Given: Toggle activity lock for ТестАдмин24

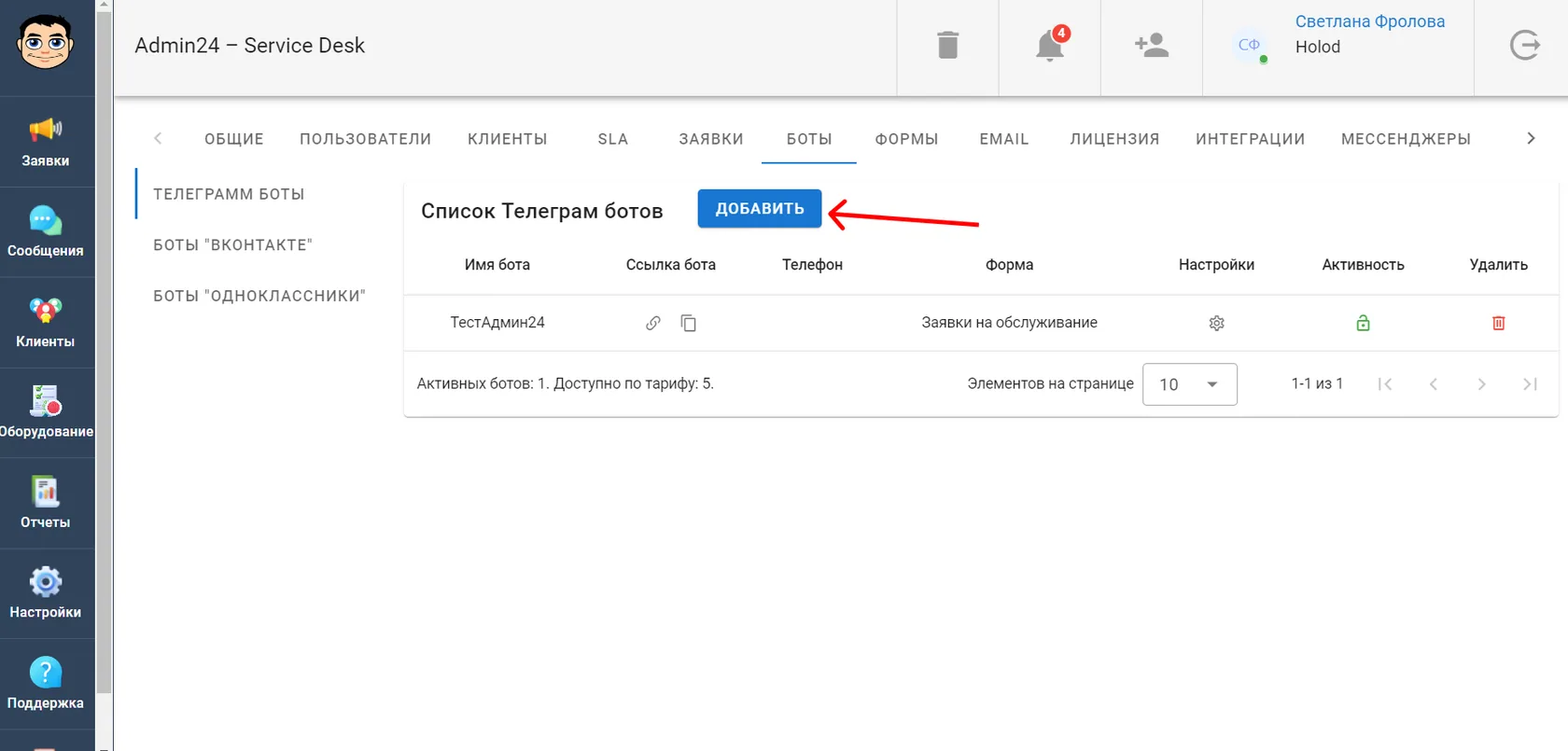Looking at the screenshot, I should (x=1363, y=323).
